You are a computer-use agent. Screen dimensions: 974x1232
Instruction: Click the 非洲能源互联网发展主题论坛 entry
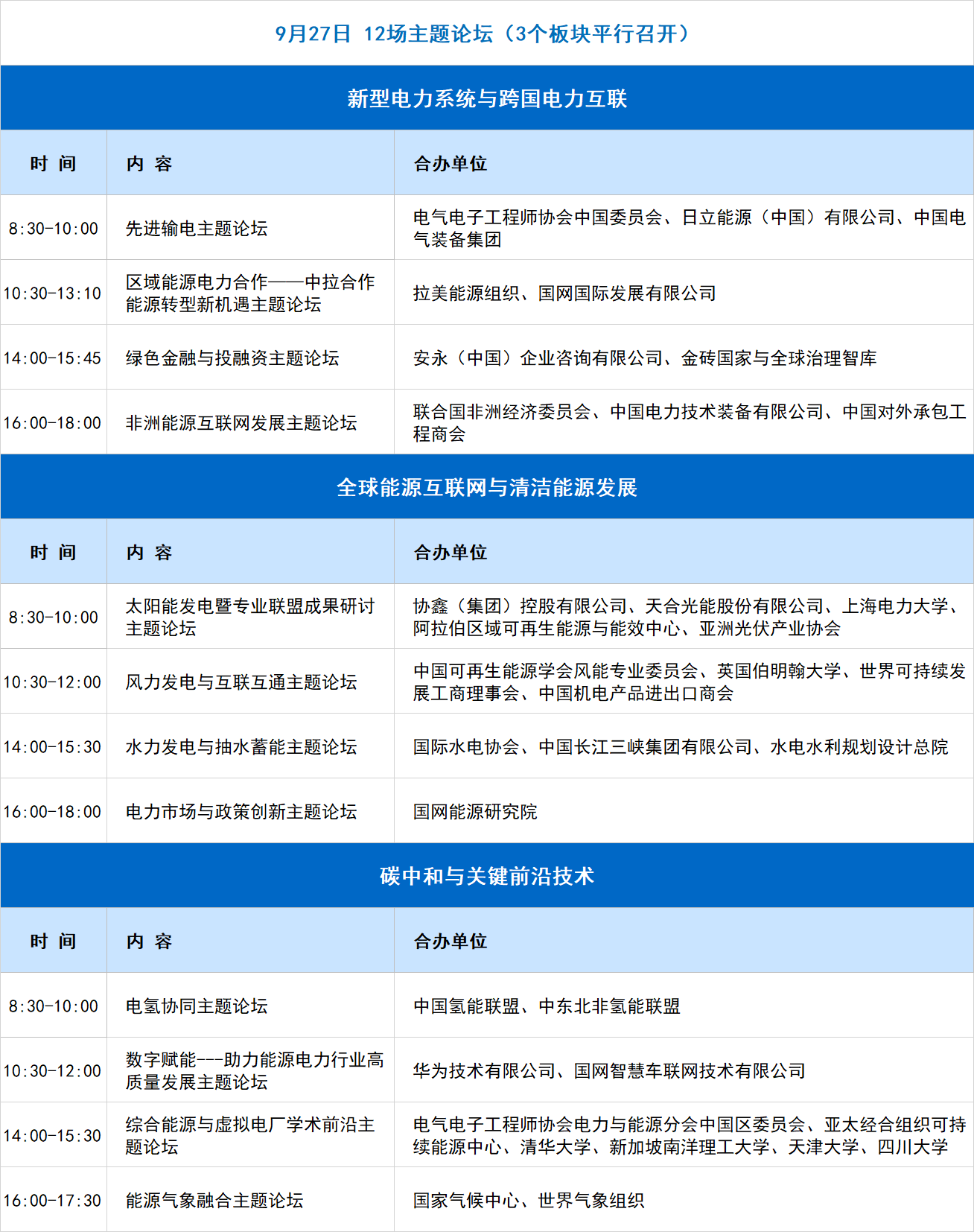[x=241, y=423]
